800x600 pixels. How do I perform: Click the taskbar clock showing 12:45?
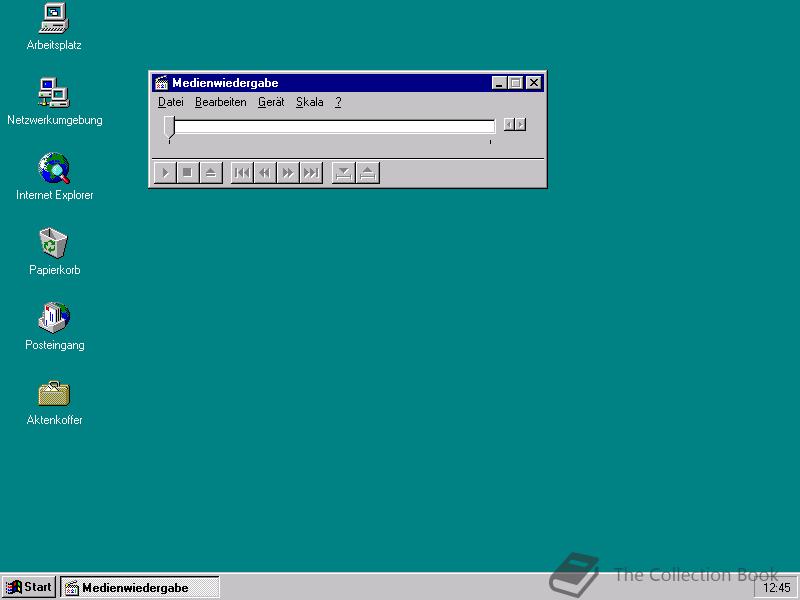pos(776,588)
